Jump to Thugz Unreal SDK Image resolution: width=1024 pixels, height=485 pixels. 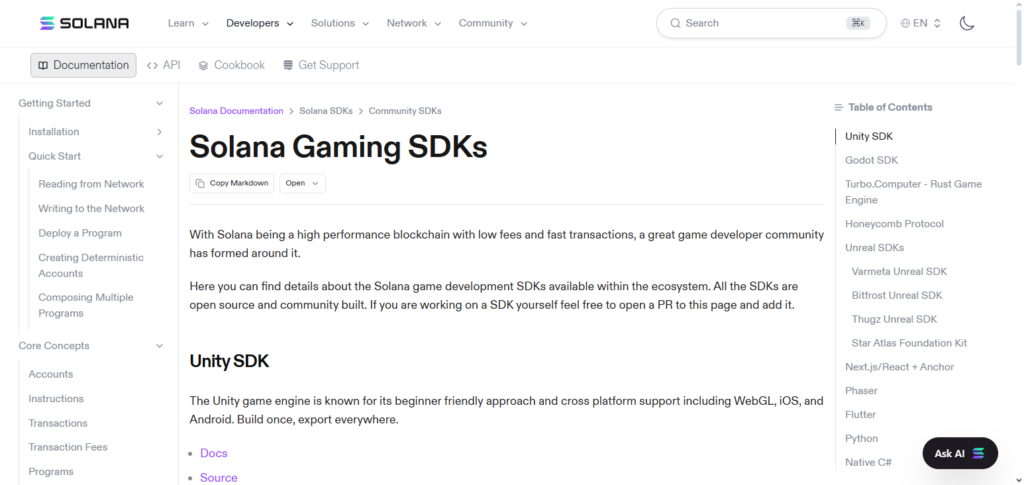(894, 319)
